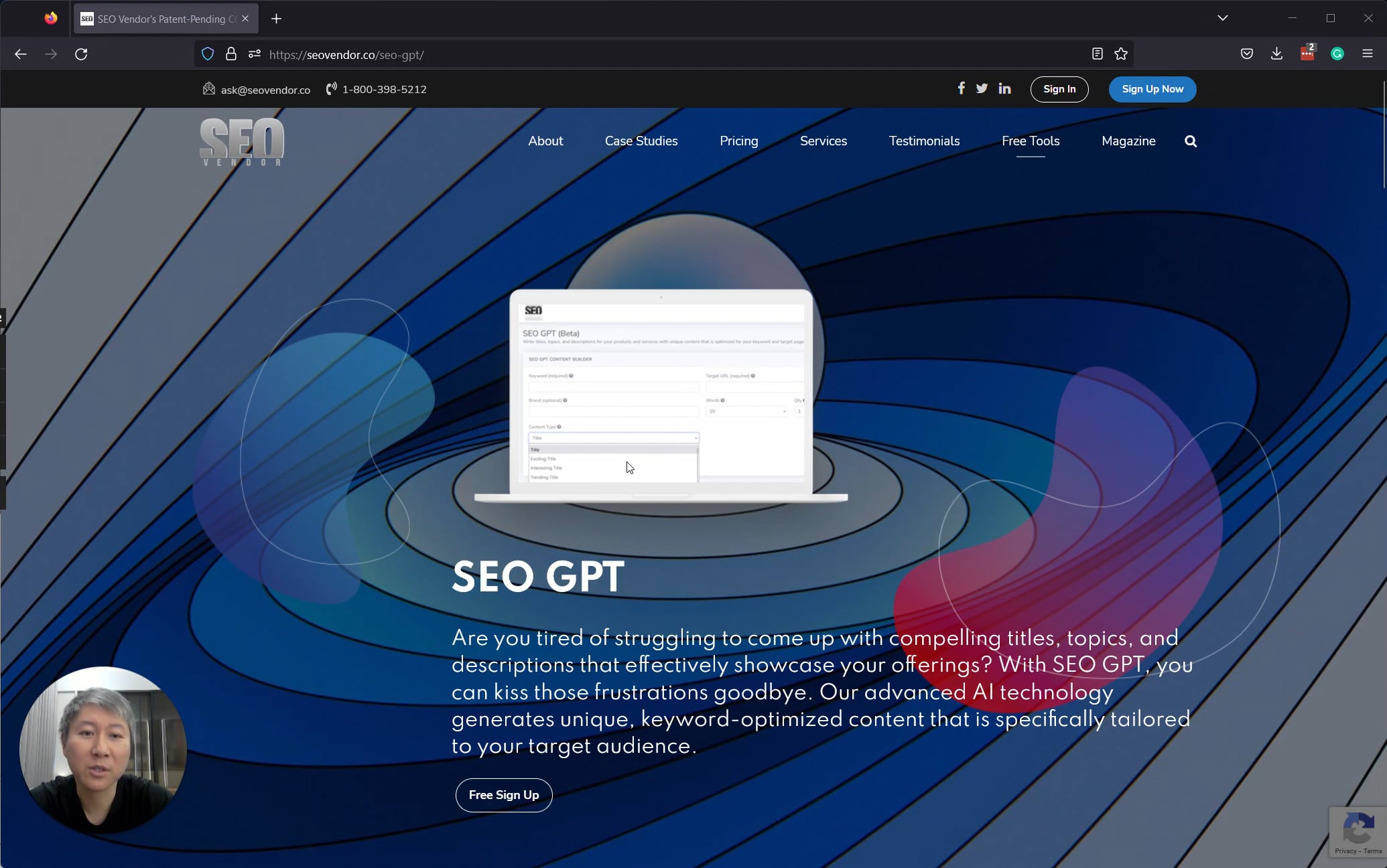The width and height of the screenshot is (1387, 868).
Task: Click the phone icon beside the number
Action: 331,89
